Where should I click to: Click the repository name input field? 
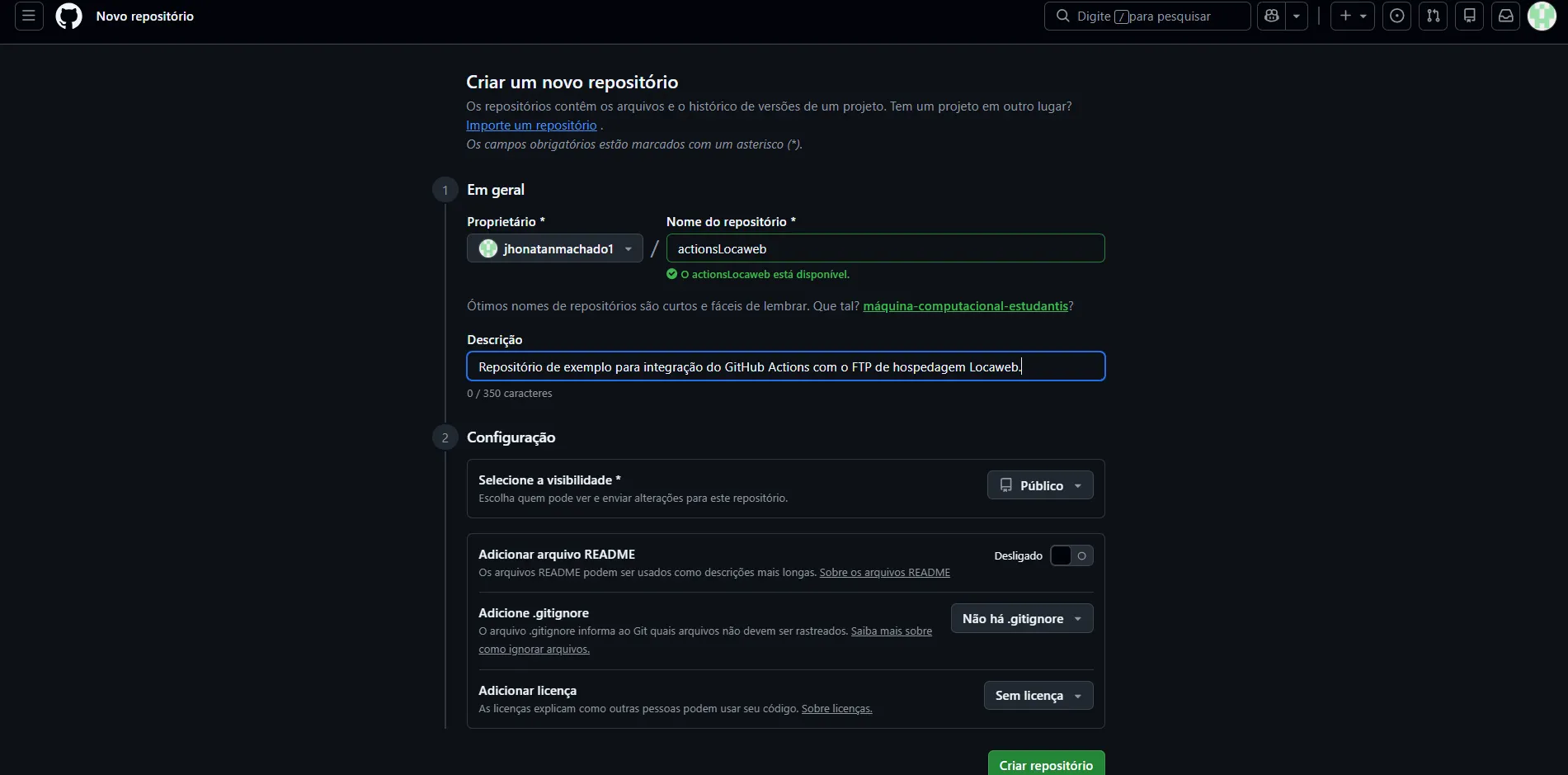tap(884, 248)
